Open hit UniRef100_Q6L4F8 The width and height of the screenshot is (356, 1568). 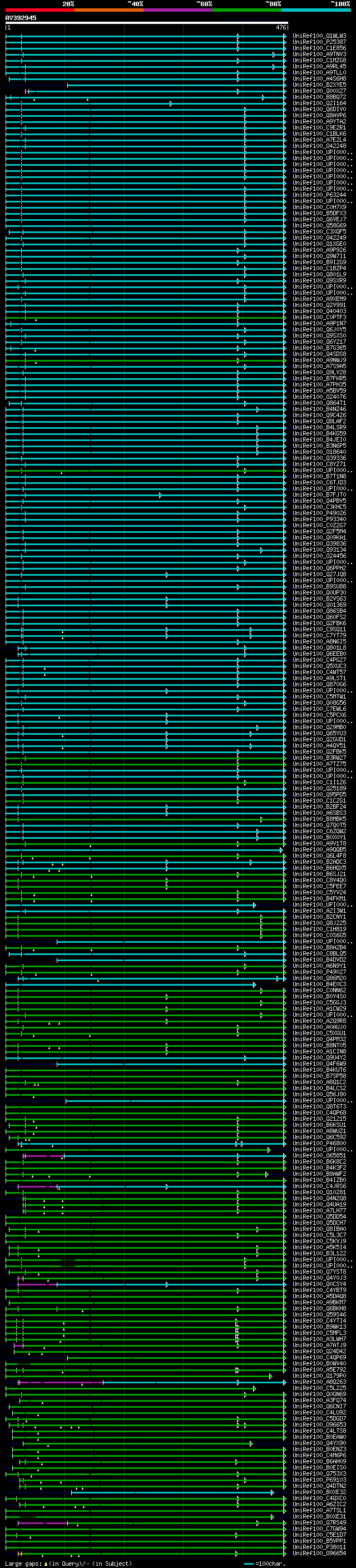click(x=319, y=856)
